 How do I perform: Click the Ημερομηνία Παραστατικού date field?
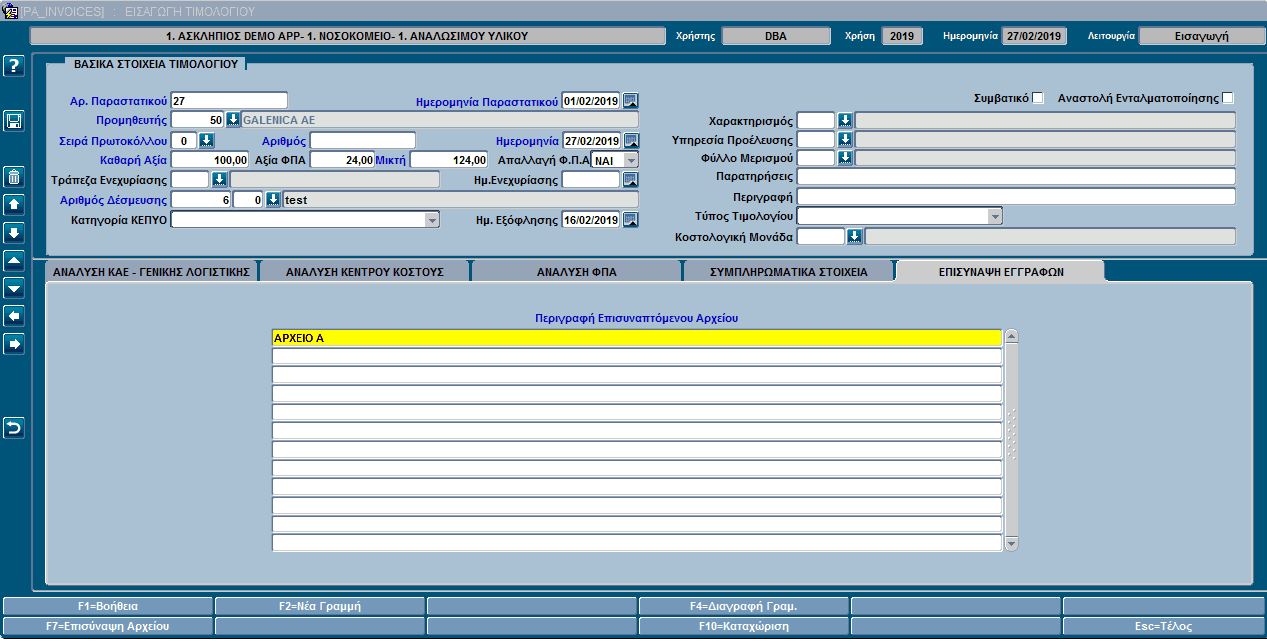pos(591,100)
